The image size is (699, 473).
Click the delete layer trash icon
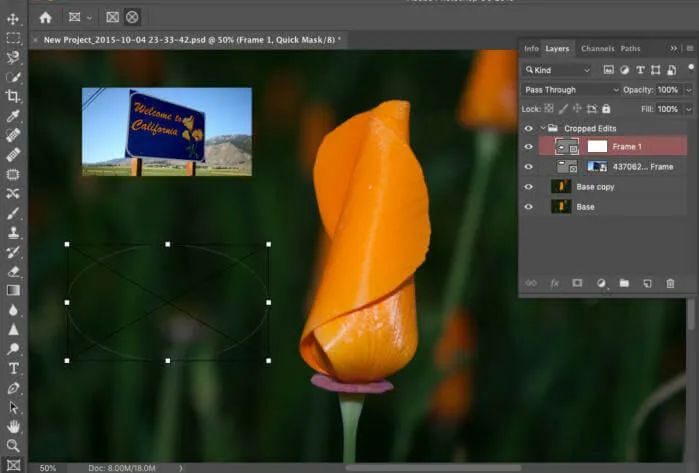click(670, 284)
